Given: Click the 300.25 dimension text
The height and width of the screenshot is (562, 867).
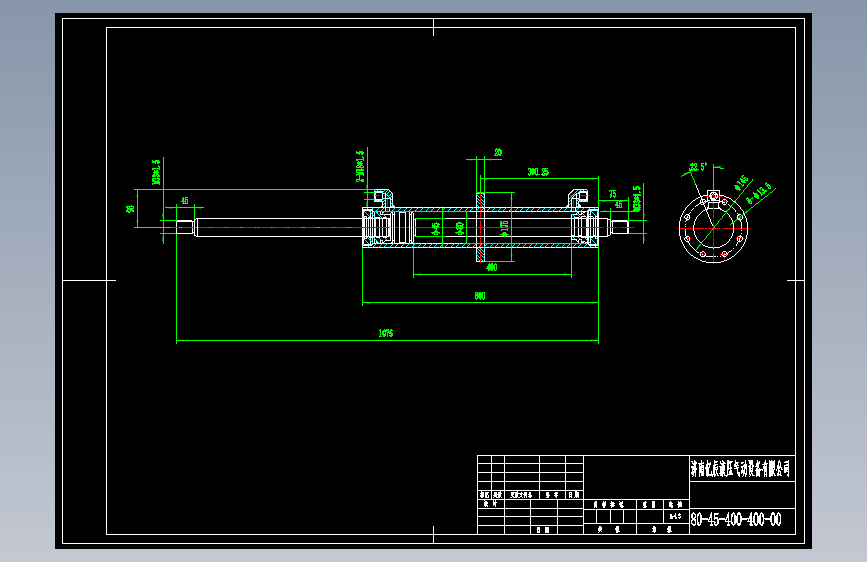Looking at the screenshot, I should pos(538,172).
